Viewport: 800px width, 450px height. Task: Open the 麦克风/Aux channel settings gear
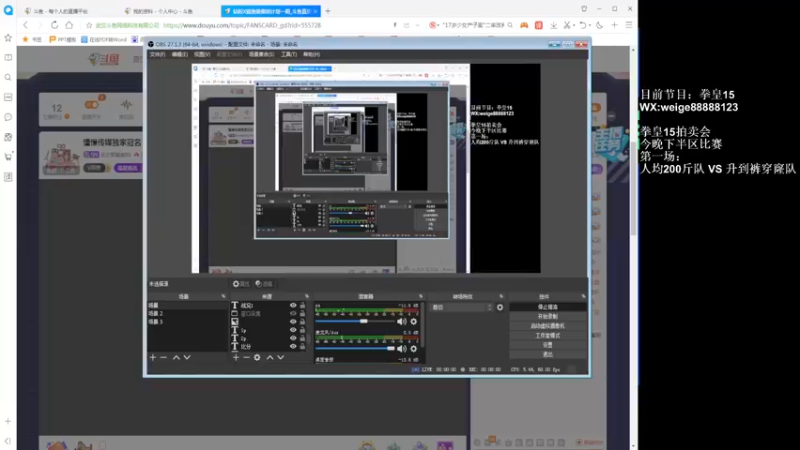coord(414,349)
